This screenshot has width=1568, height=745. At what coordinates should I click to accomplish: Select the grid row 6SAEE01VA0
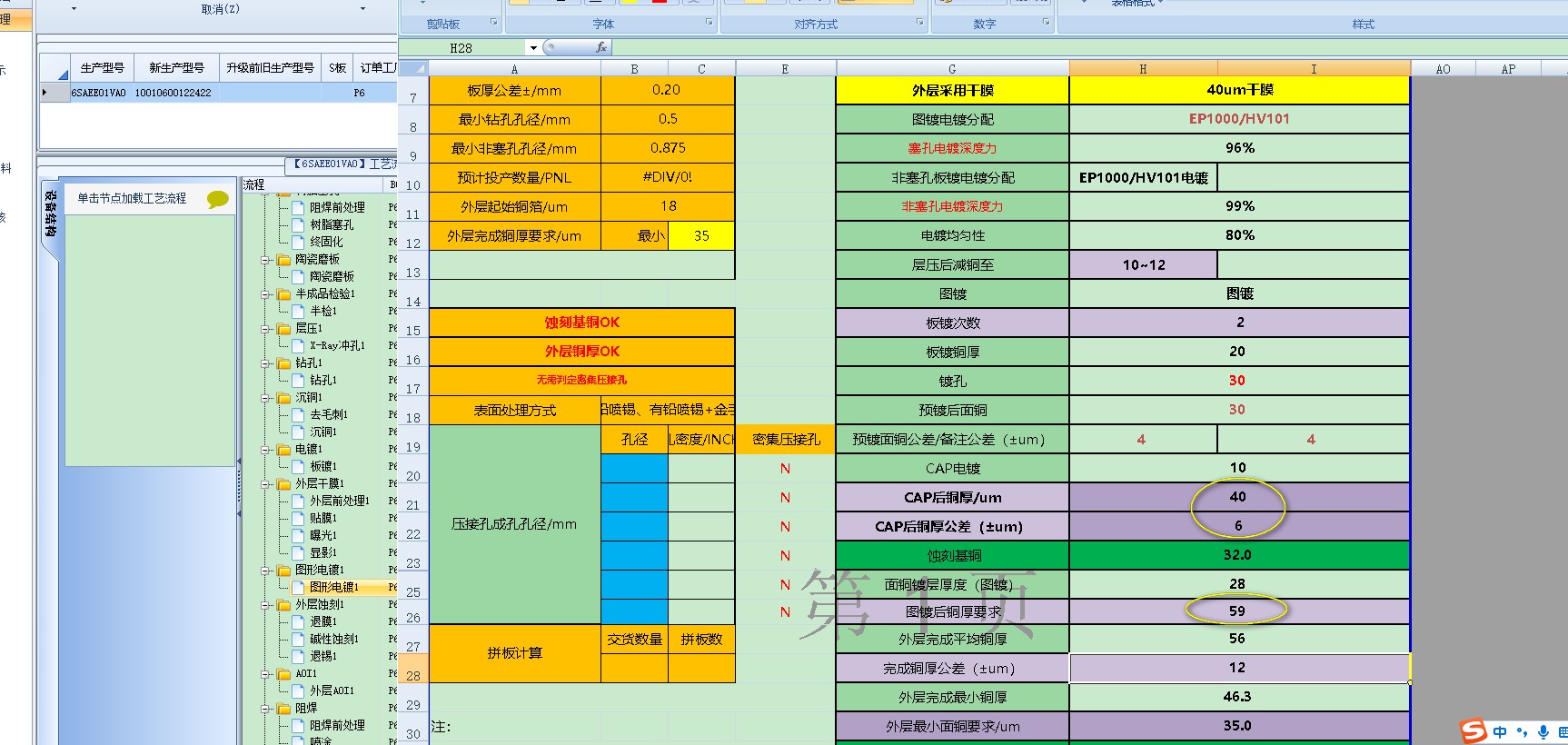218,93
